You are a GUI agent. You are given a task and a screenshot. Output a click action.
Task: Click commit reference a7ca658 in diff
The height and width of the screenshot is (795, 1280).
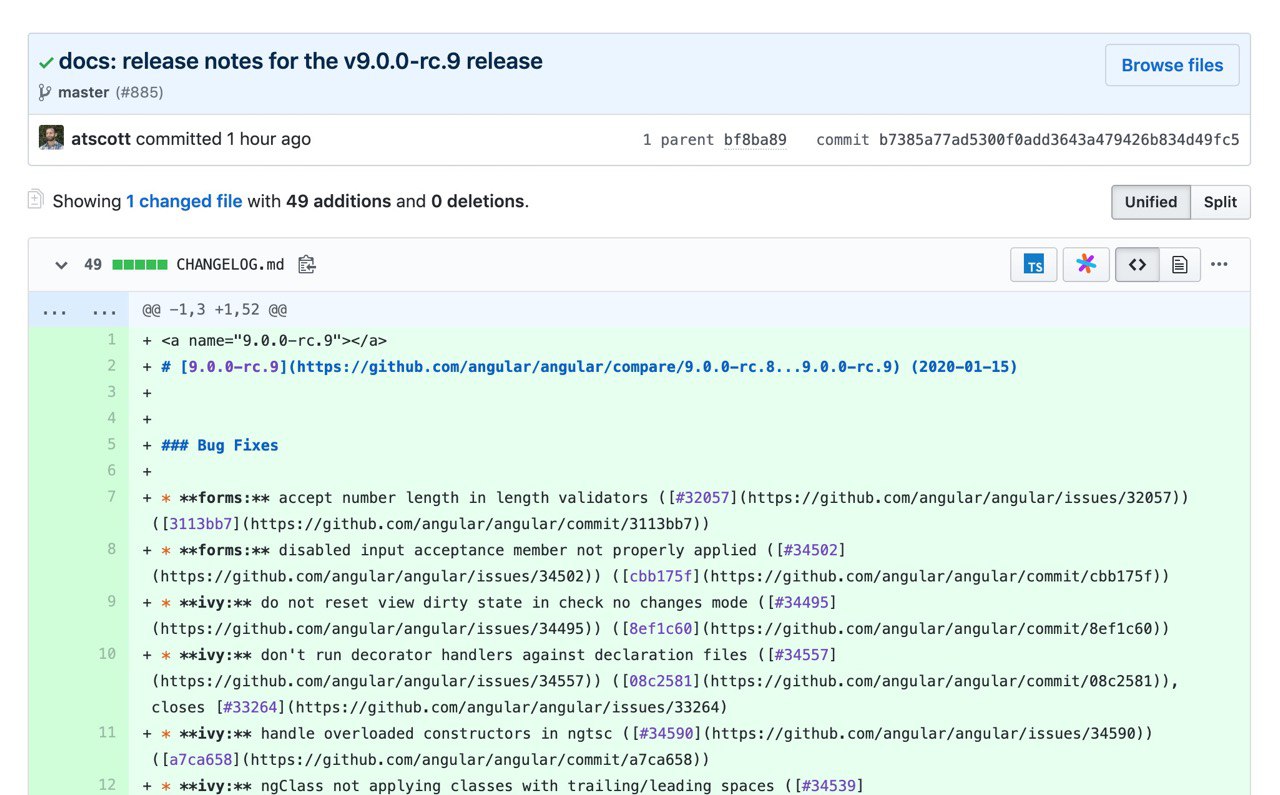tap(201, 759)
